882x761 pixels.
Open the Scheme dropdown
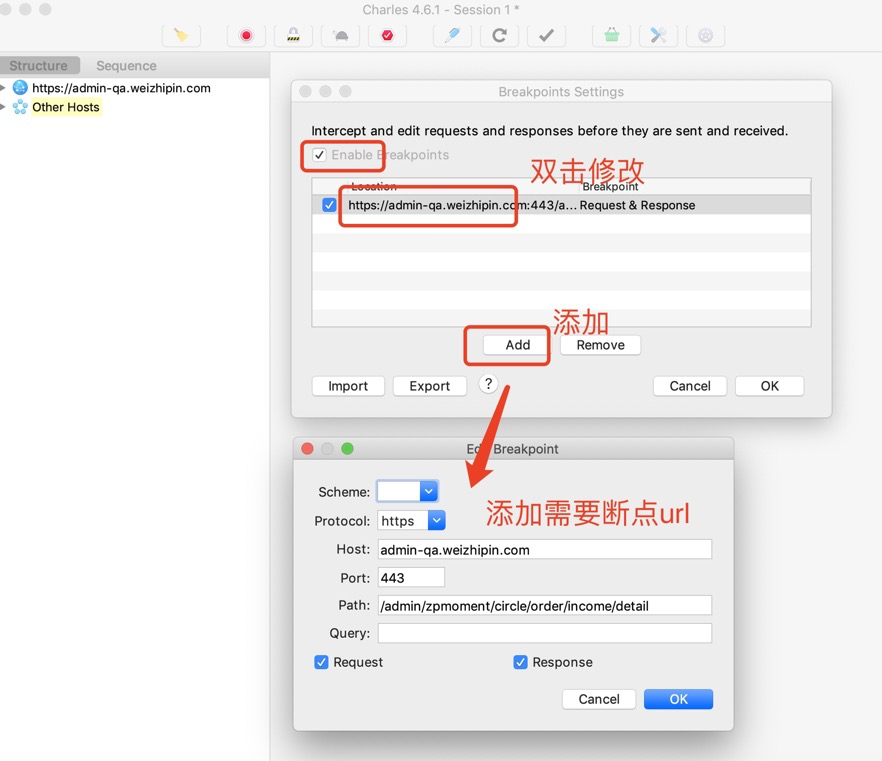coord(408,491)
